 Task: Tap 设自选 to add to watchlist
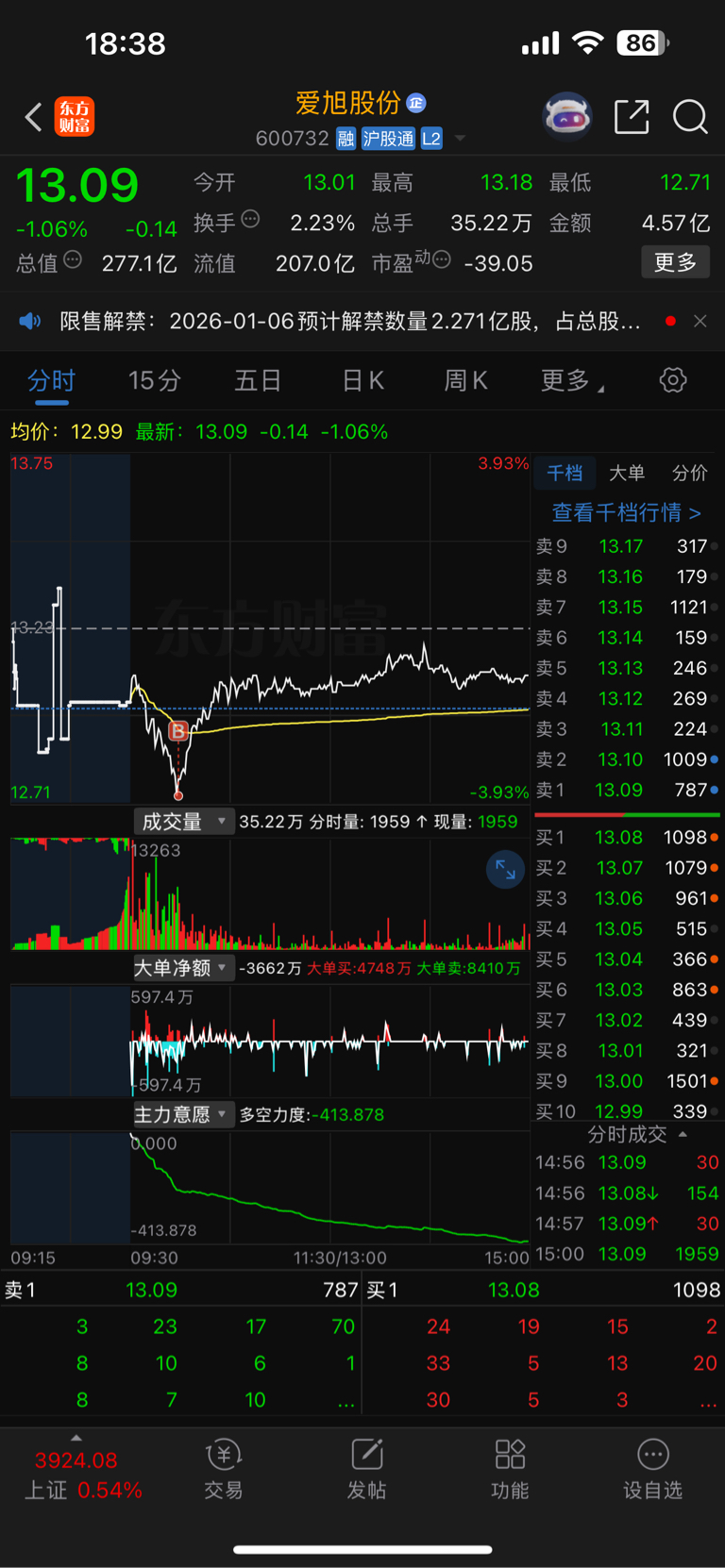point(652,1471)
